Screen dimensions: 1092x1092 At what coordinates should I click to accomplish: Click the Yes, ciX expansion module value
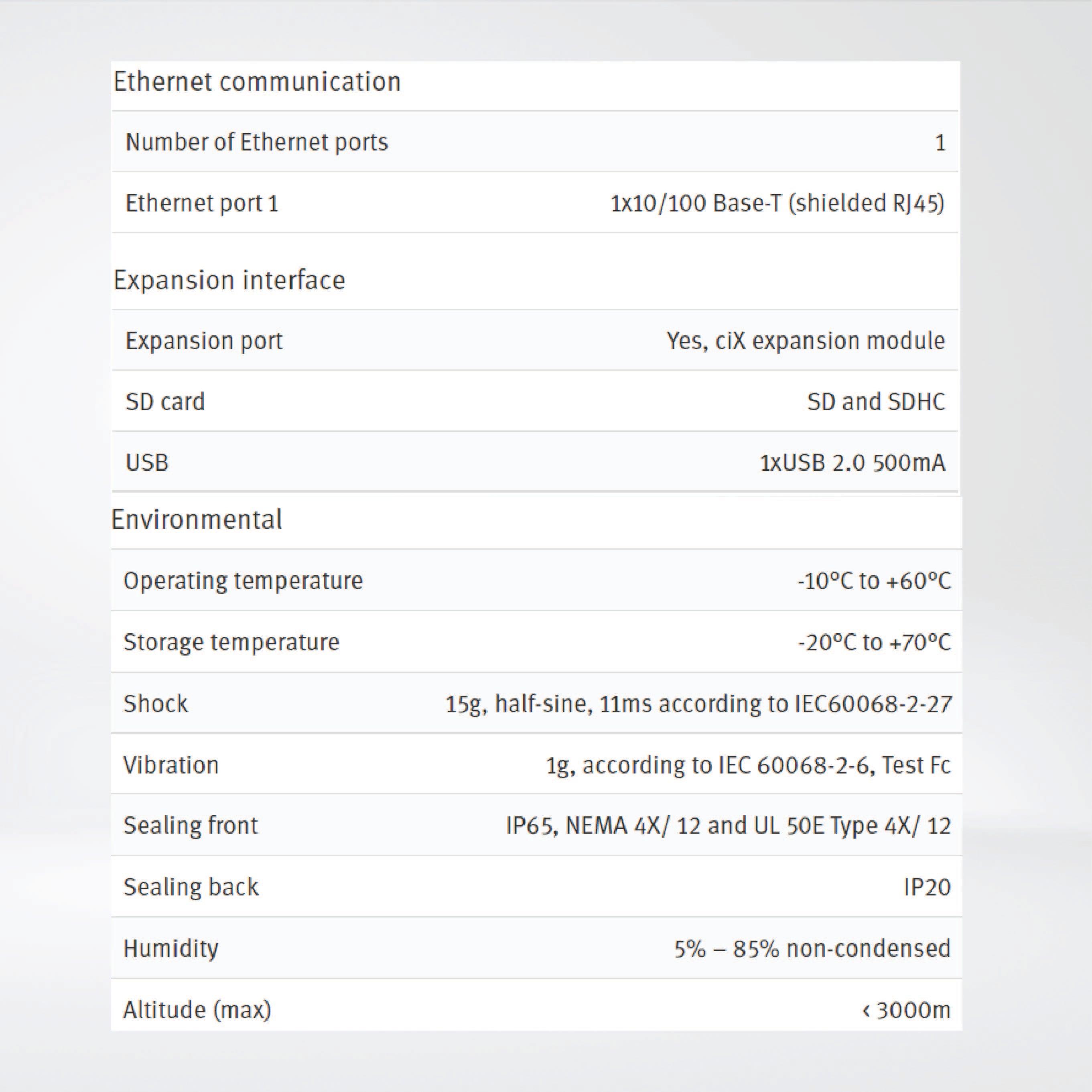(x=806, y=341)
